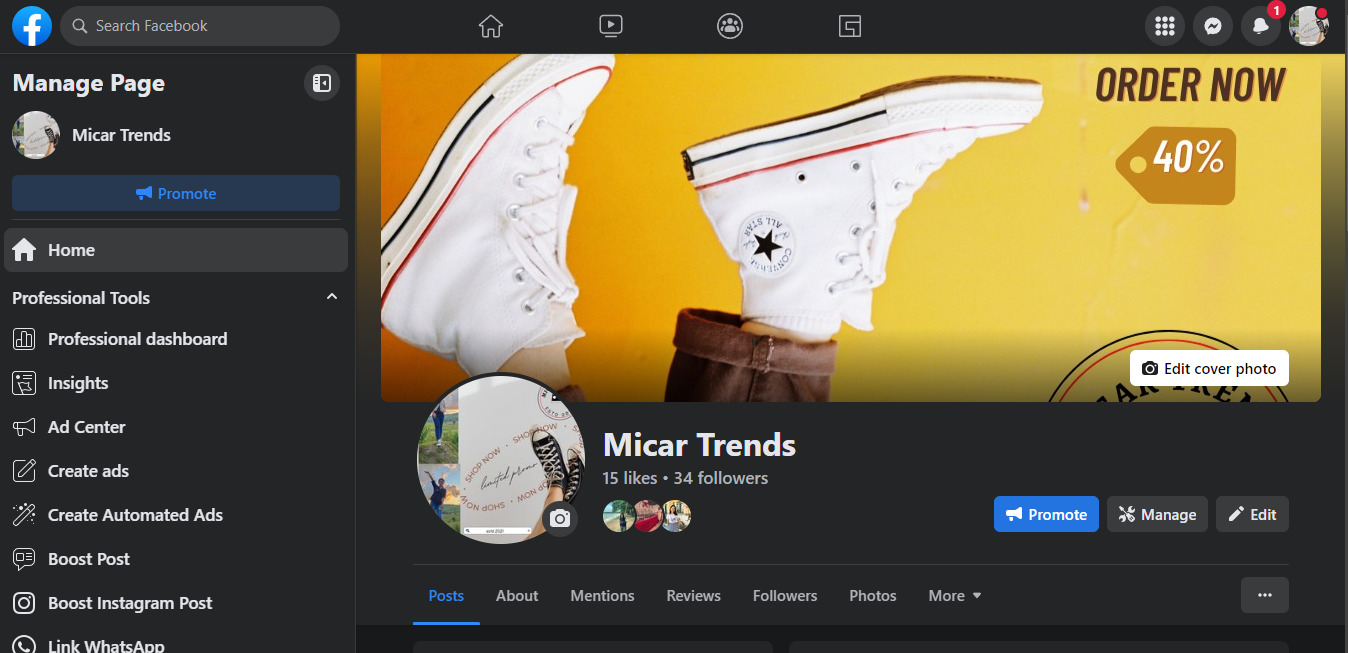Click the Search Facebook input field
This screenshot has width=1348, height=653.
click(x=200, y=26)
